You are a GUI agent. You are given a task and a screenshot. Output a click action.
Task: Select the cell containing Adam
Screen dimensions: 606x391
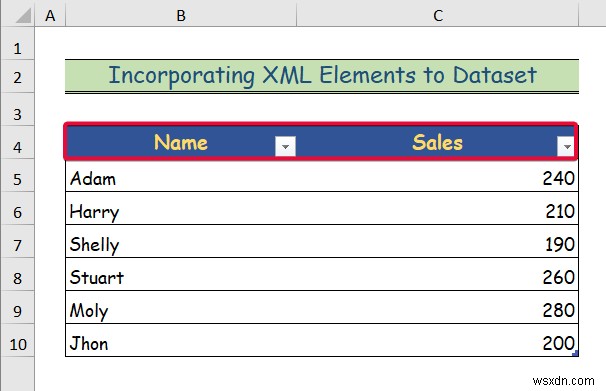(181, 176)
